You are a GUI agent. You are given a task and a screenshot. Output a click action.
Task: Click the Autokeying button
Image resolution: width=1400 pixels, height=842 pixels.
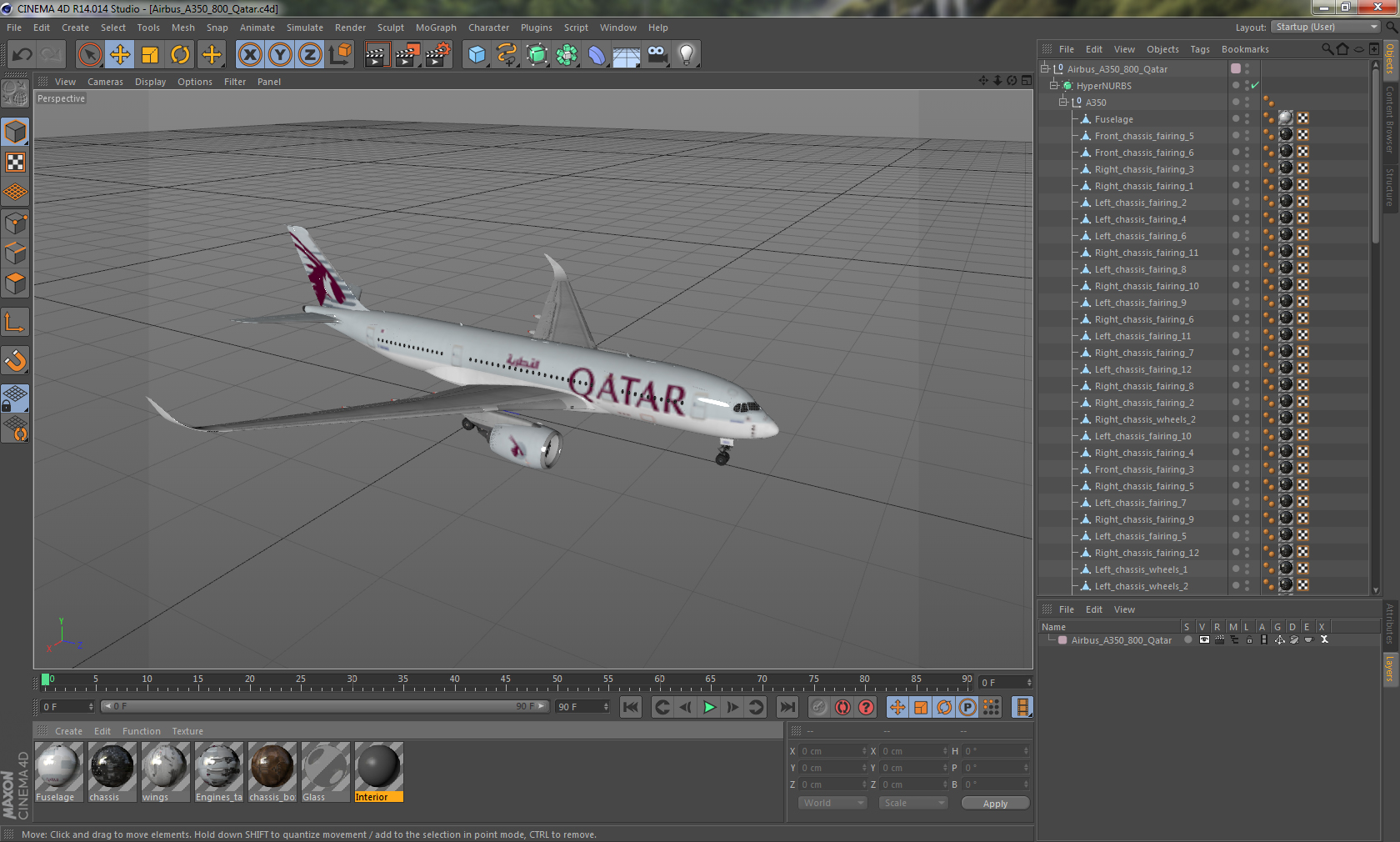(842, 707)
